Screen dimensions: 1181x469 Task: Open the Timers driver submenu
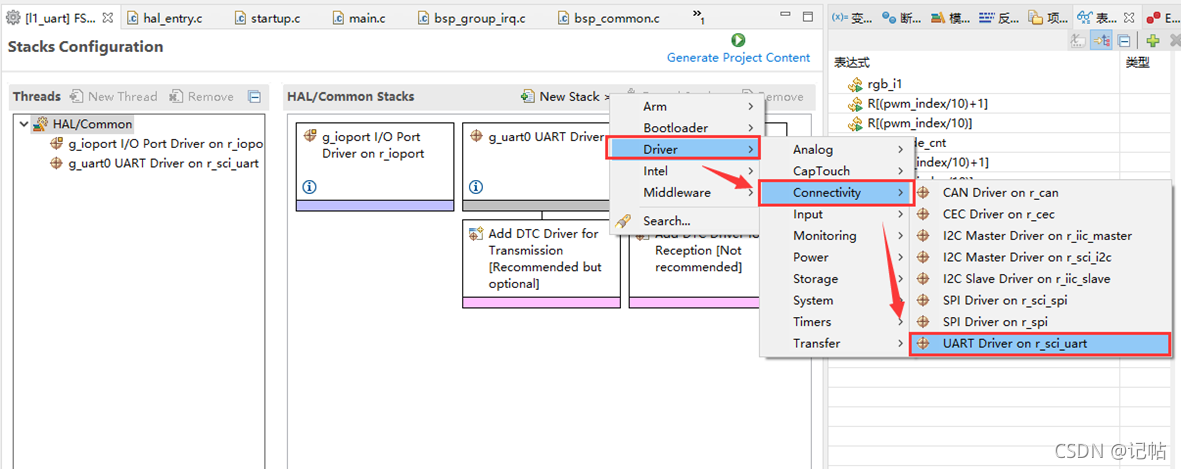pos(836,321)
